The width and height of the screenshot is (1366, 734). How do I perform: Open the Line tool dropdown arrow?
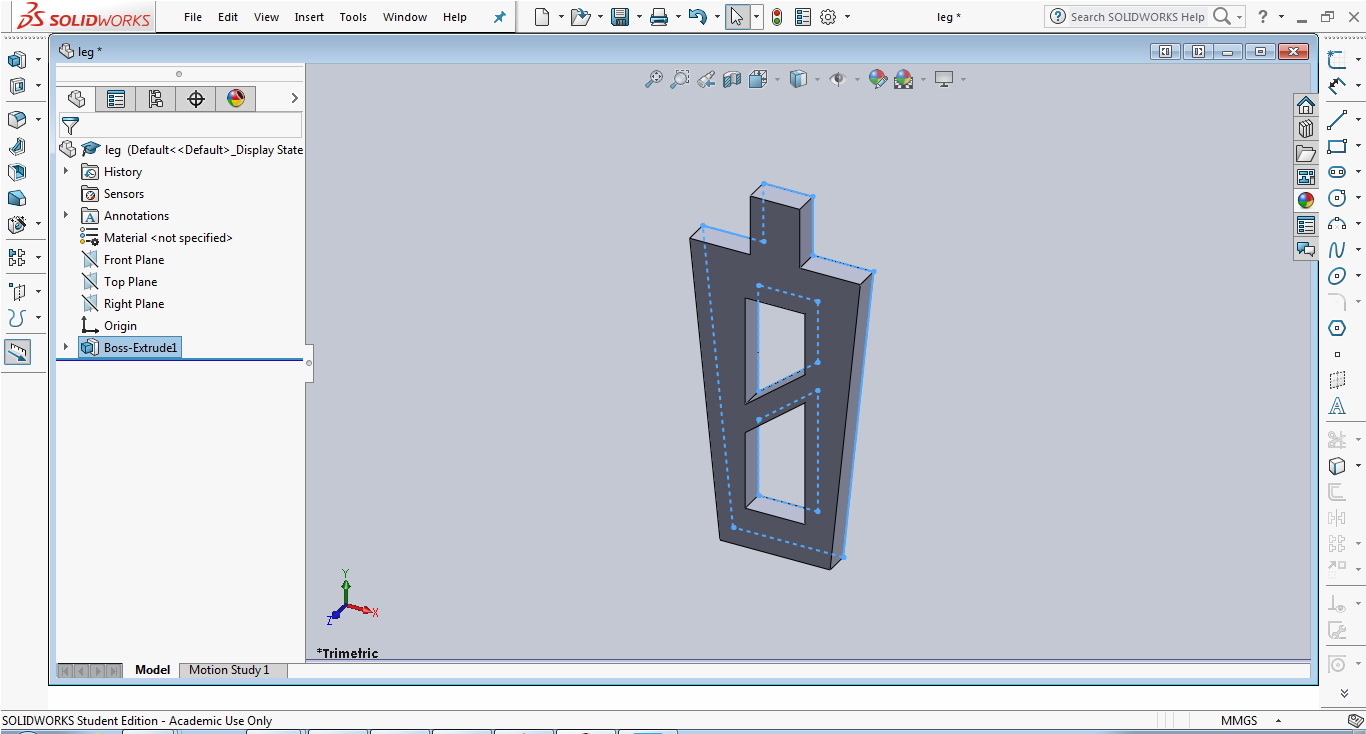point(1358,121)
